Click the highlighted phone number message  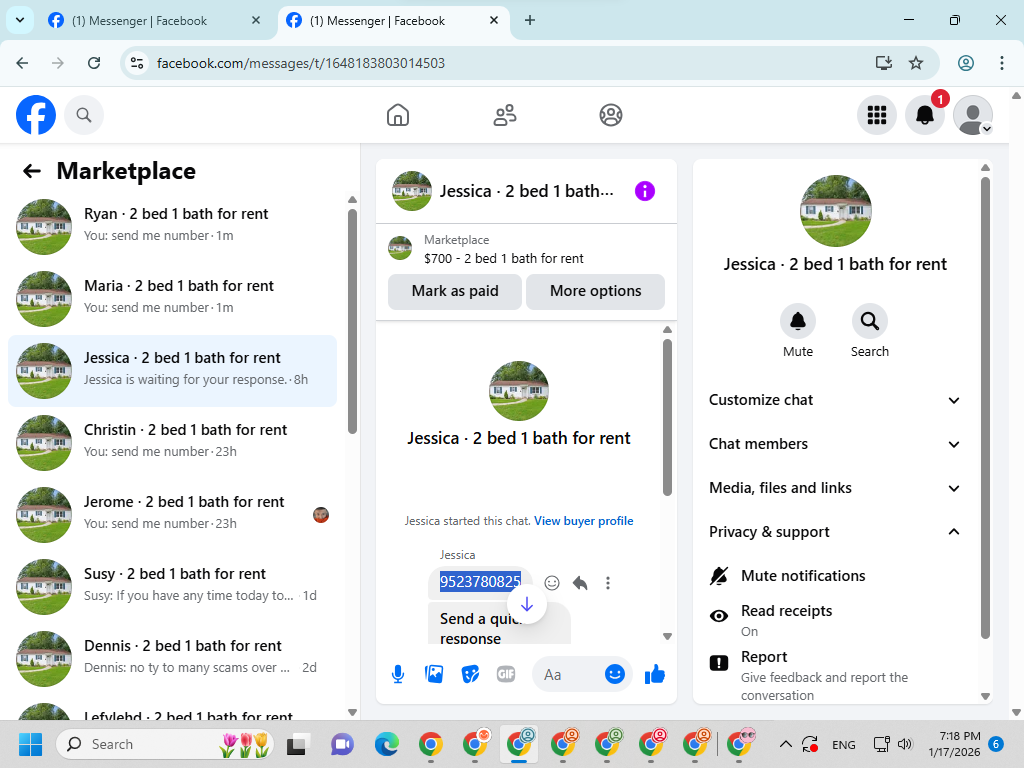click(480, 581)
